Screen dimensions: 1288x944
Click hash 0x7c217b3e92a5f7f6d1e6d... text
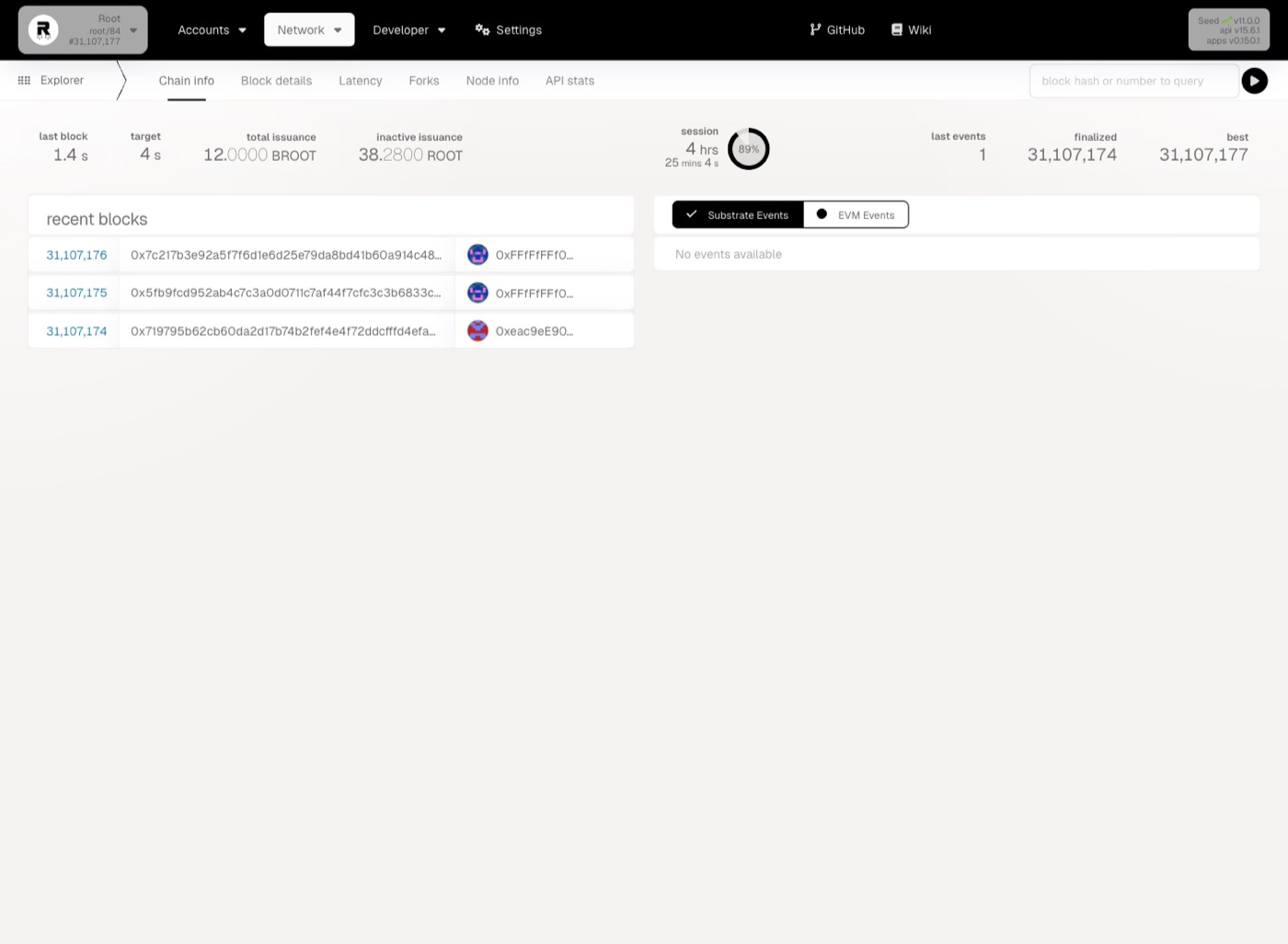(286, 255)
